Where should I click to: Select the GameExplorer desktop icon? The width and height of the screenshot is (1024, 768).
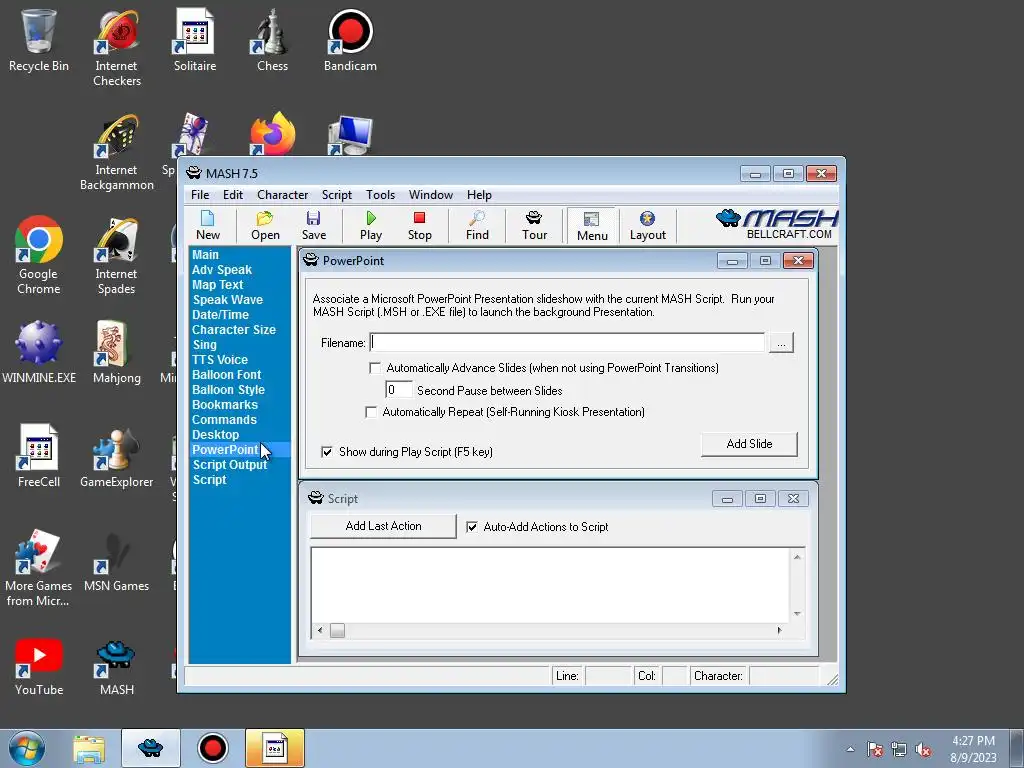click(x=116, y=456)
